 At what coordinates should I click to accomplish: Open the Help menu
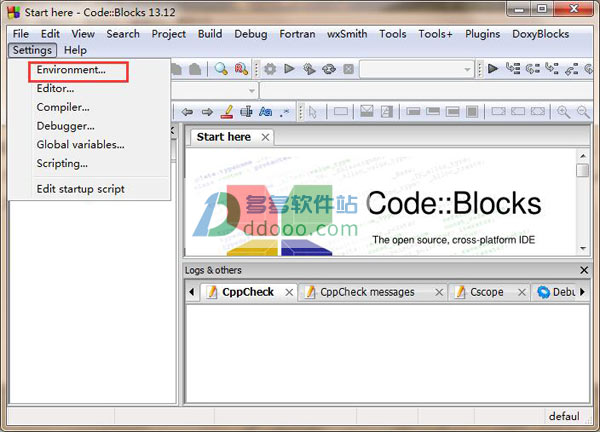click(75, 50)
